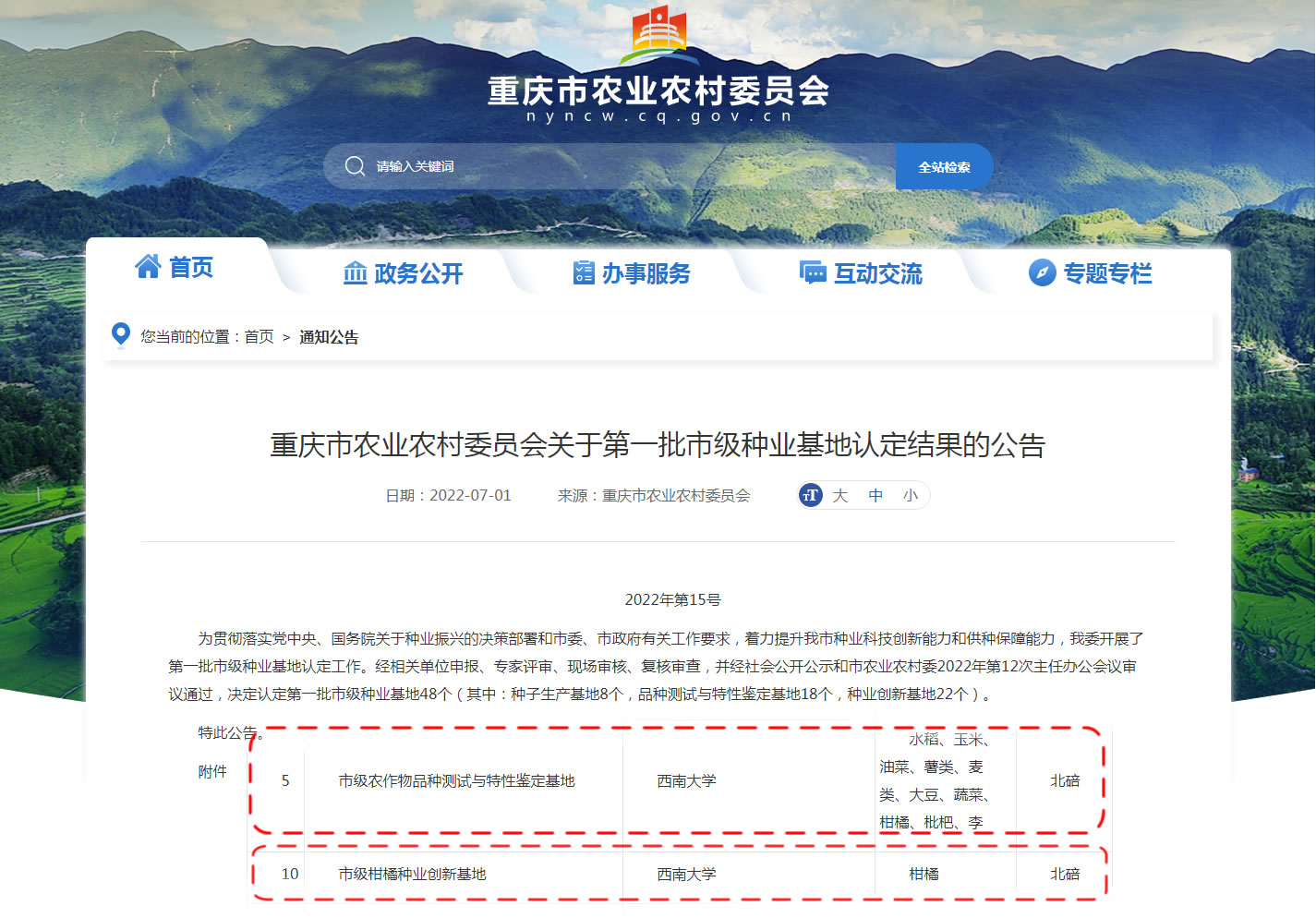Open the 政务公开 navigation tab
Image resolution: width=1316 pixels, height=918 pixels.
pos(418,273)
